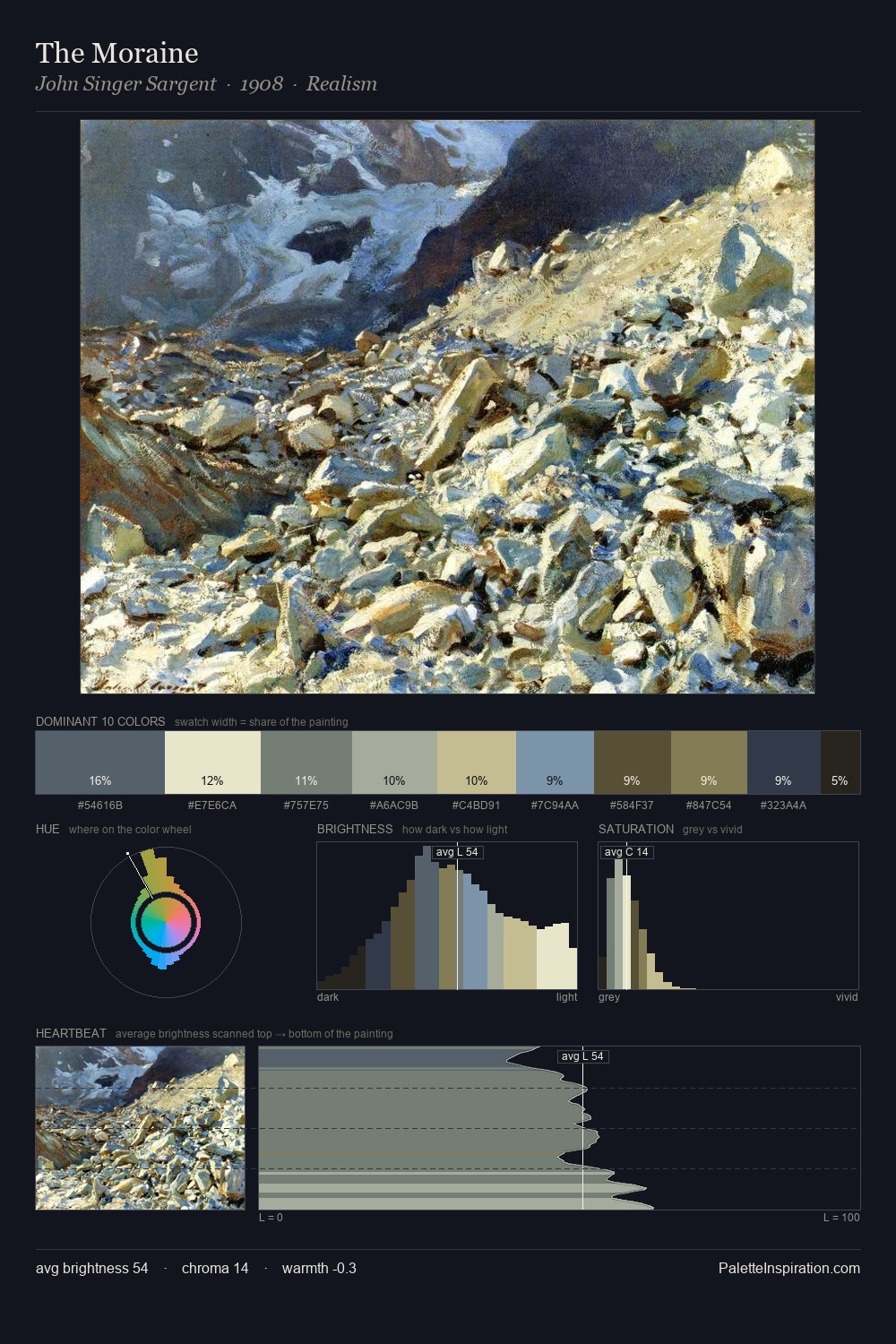Click the near-black 5% swatch
This screenshot has width=896, height=1344.
840,762
